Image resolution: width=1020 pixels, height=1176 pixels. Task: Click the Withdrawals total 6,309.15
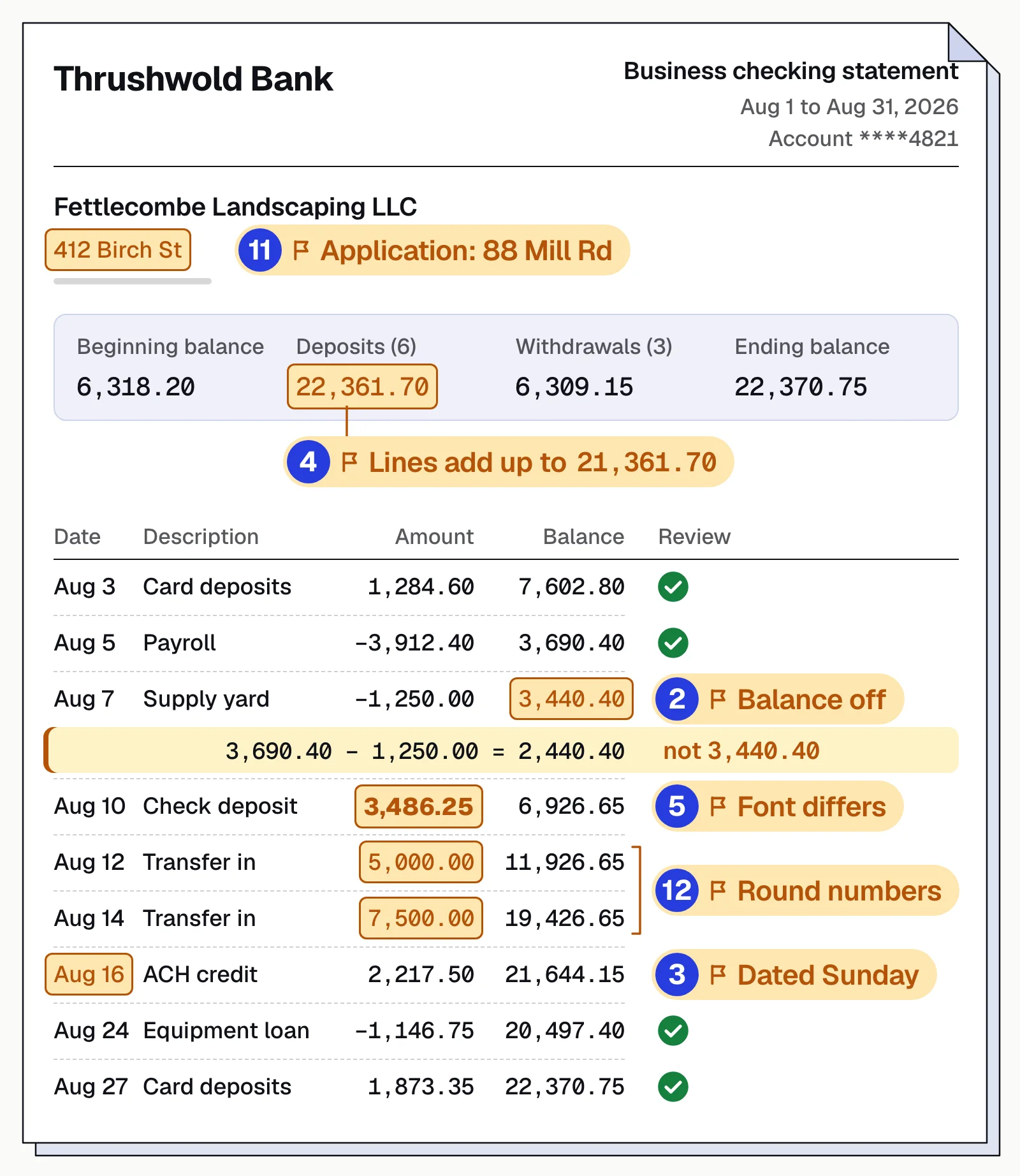(574, 387)
